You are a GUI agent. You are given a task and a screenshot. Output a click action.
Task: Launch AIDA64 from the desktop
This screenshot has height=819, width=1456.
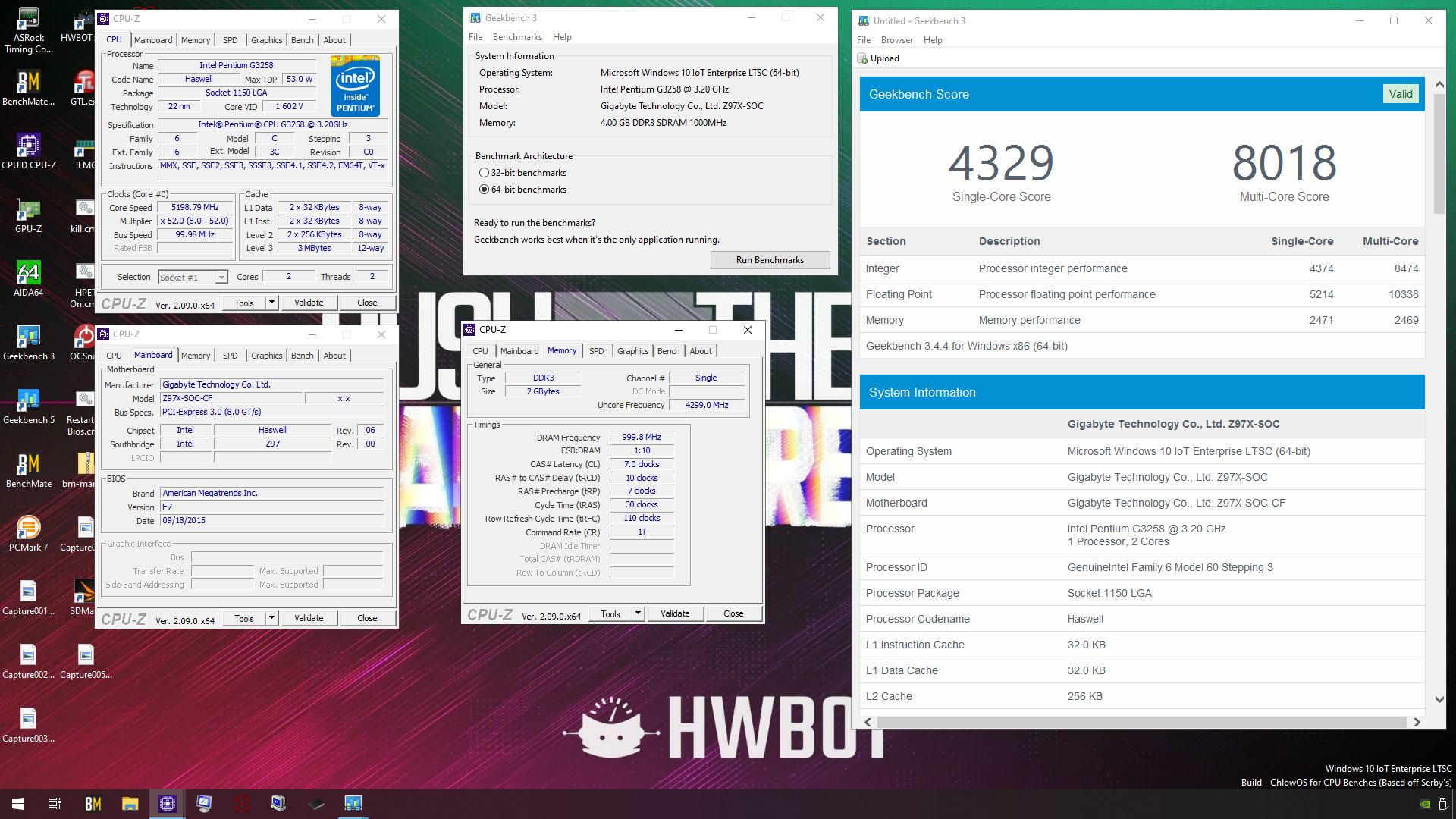tap(29, 279)
